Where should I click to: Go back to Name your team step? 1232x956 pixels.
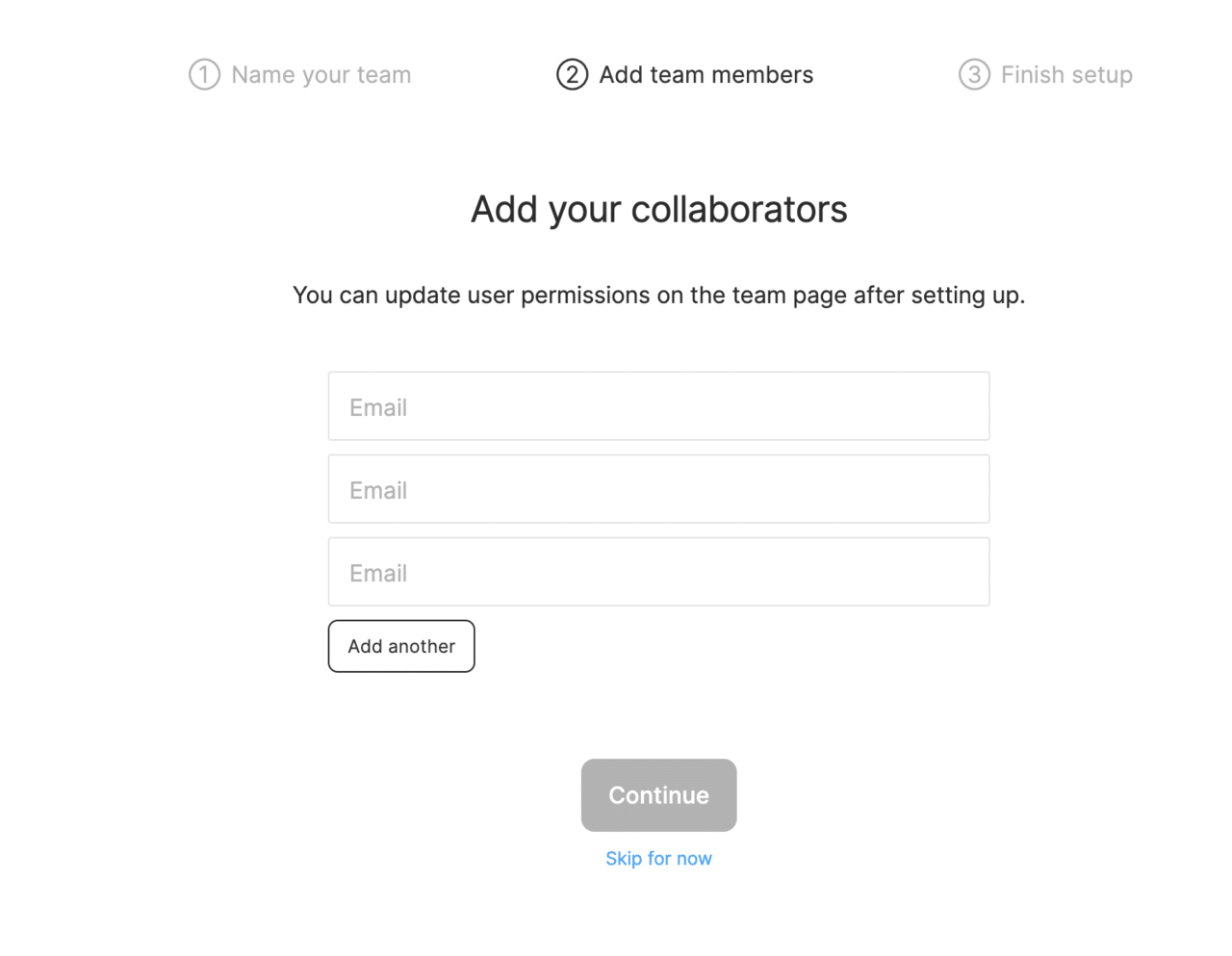321,74
